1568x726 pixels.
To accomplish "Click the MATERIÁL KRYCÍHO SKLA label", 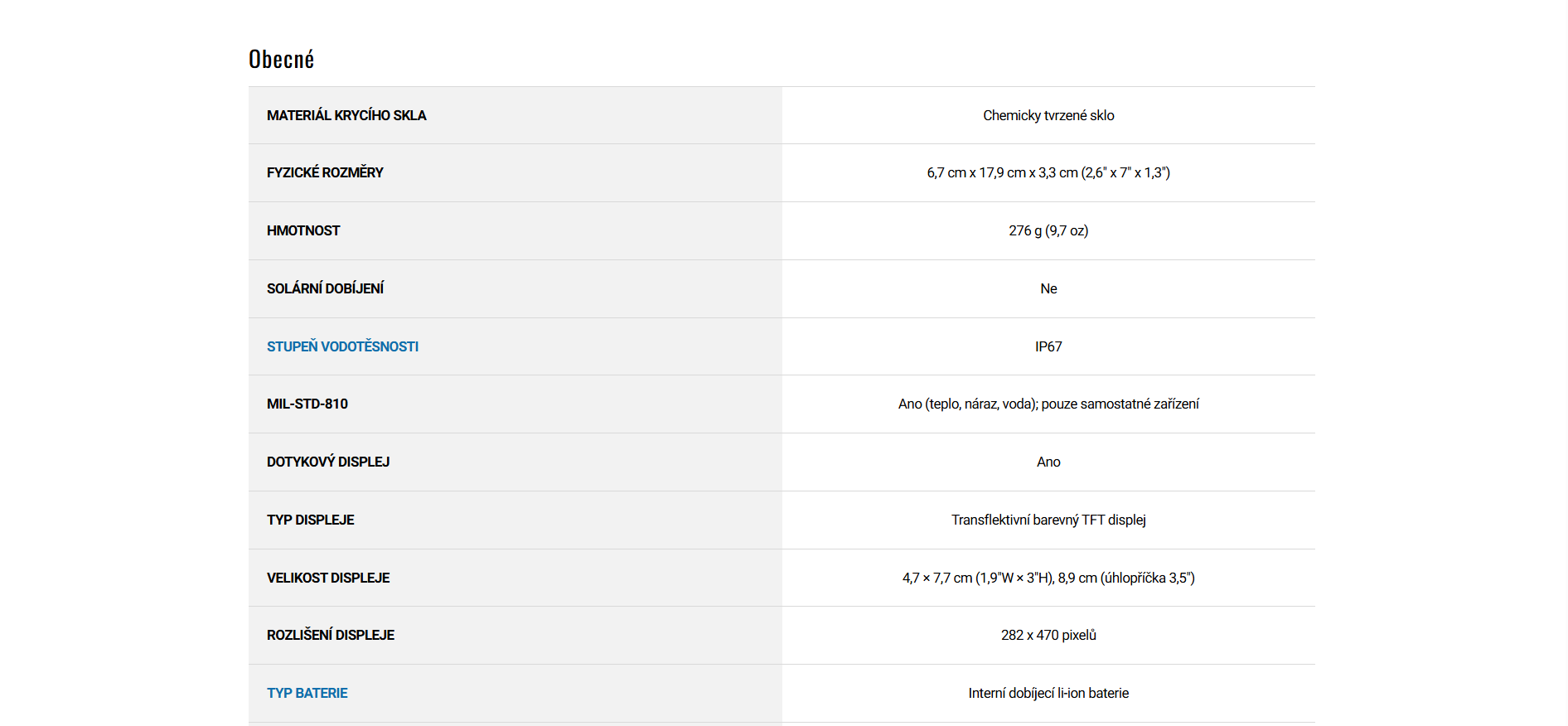I will coord(346,115).
